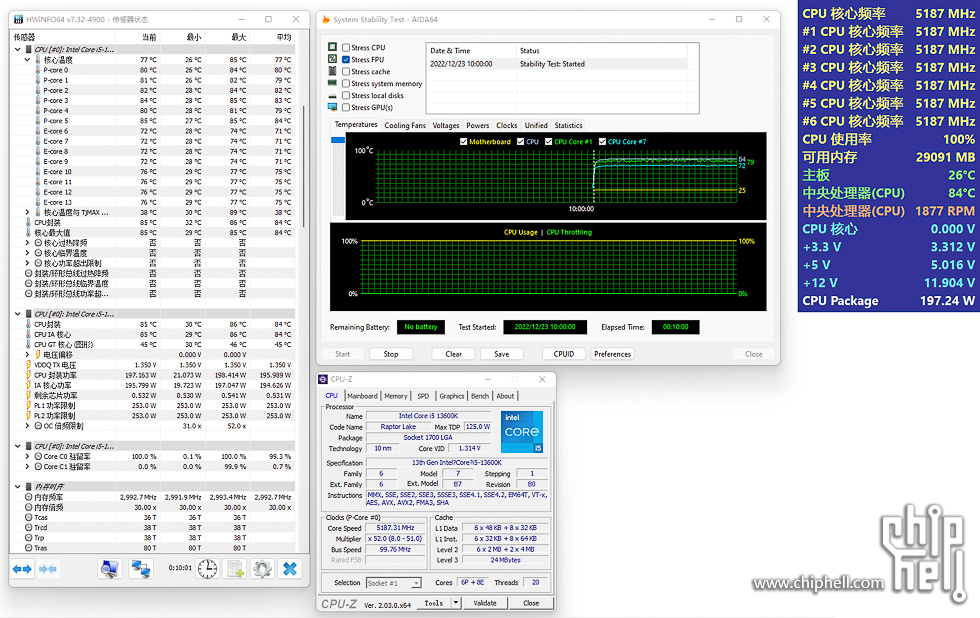Switch to the Cooling Fans tab in AIDA64
980x618 pixels.
point(405,126)
